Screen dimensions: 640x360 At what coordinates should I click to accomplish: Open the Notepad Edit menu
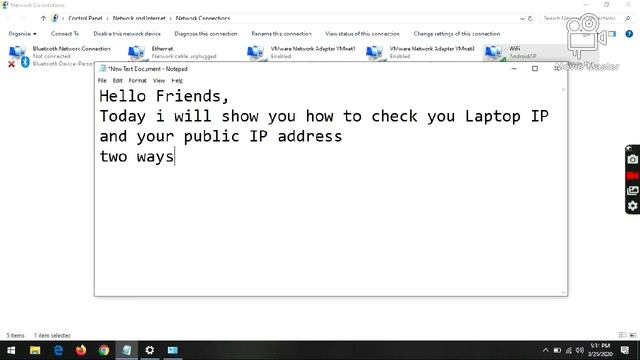pos(118,81)
